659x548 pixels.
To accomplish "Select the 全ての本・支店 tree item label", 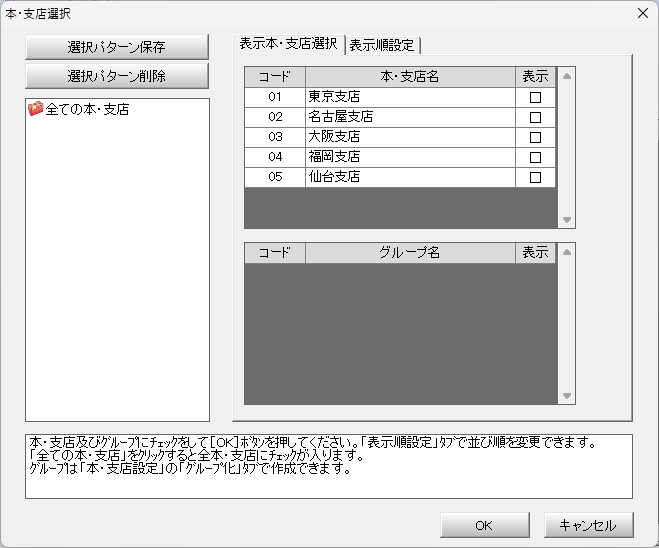I will click(87, 109).
